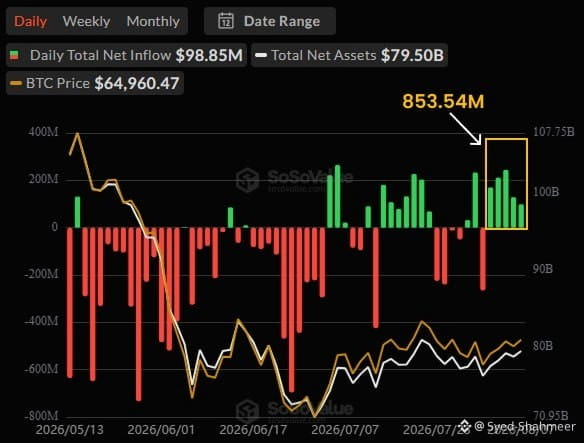Click the calendar icon in Date Range
The height and width of the screenshot is (443, 584).
pos(226,21)
